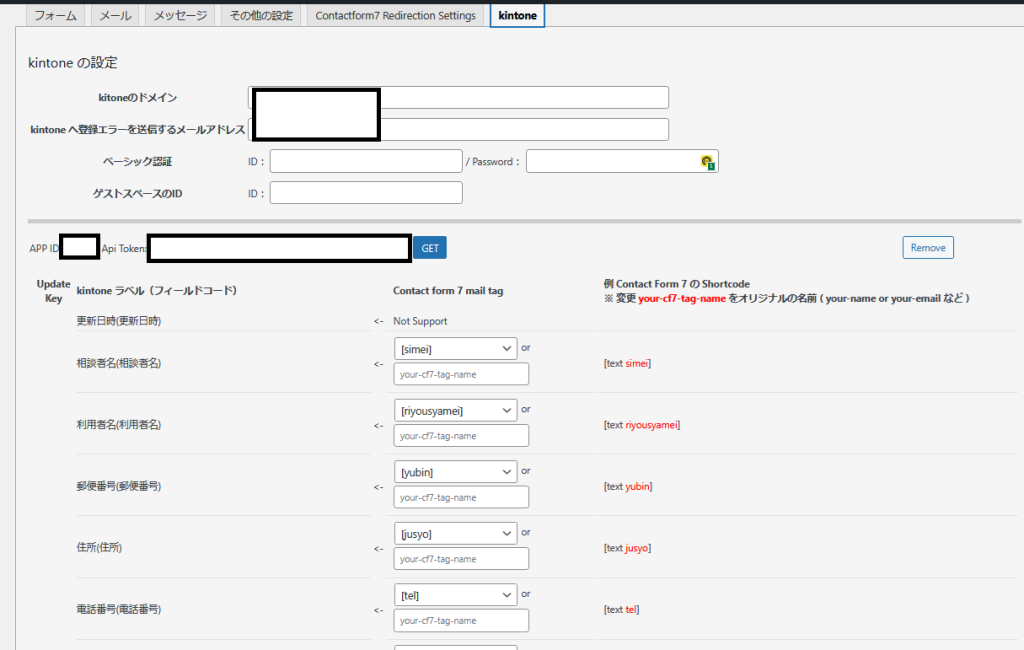Image resolution: width=1024 pixels, height=650 pixels.
Task: Select the メッセージ tab
Action: 180,16
